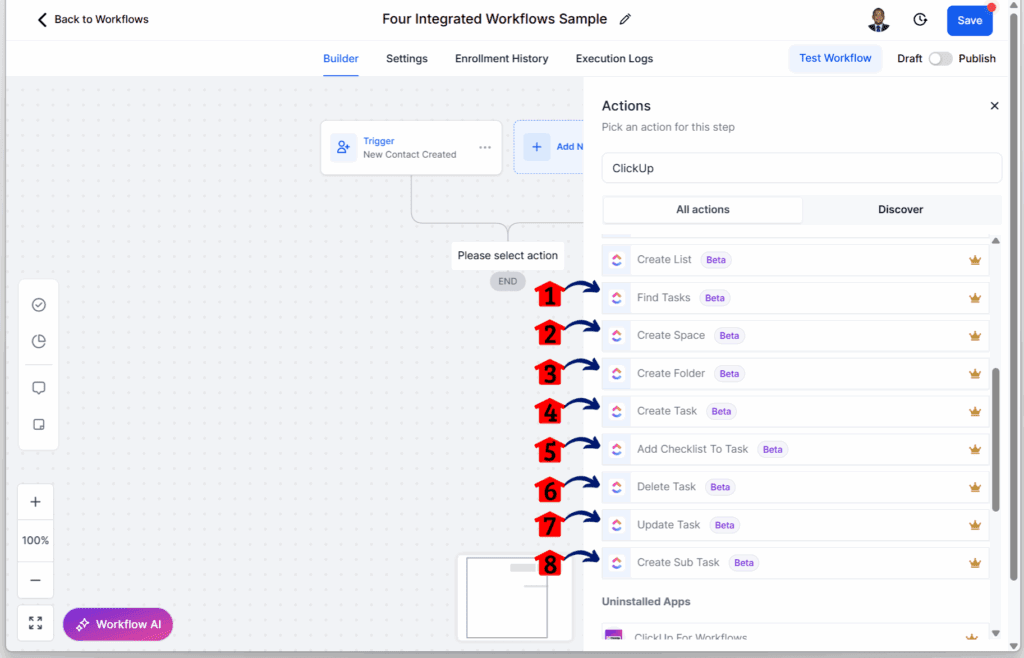Click the ClickUp icon beside Create Folder
This screenshot has height=658, width=1024.
point(616,373)
